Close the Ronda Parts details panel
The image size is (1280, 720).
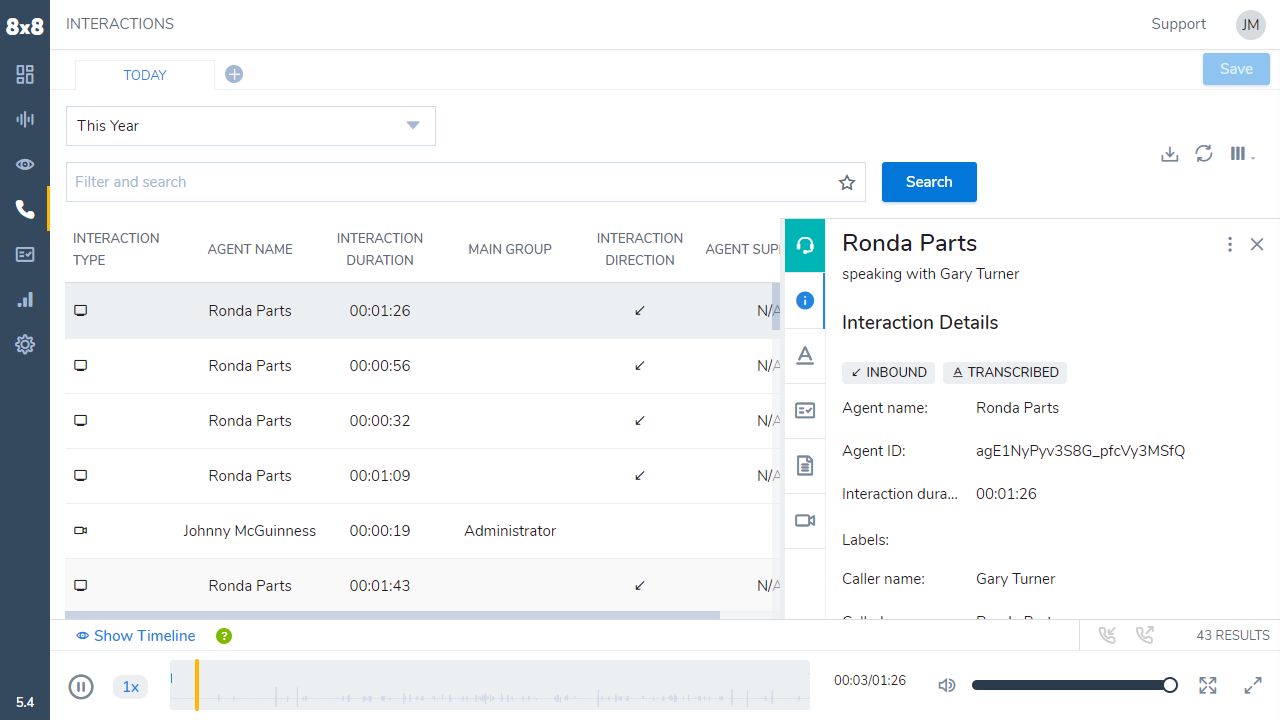coord(1257,244)
